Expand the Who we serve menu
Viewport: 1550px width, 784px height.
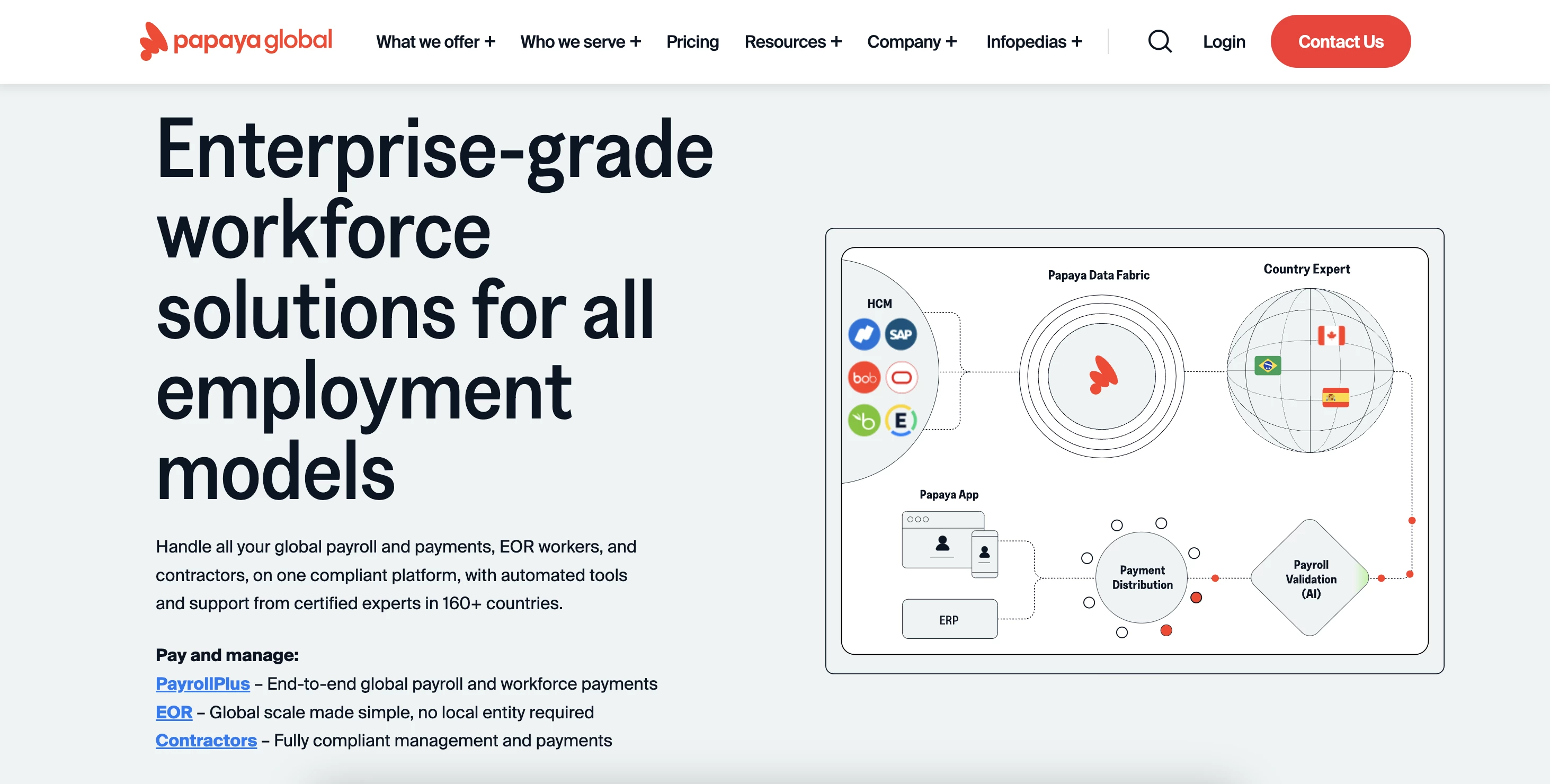click(581, 41)
